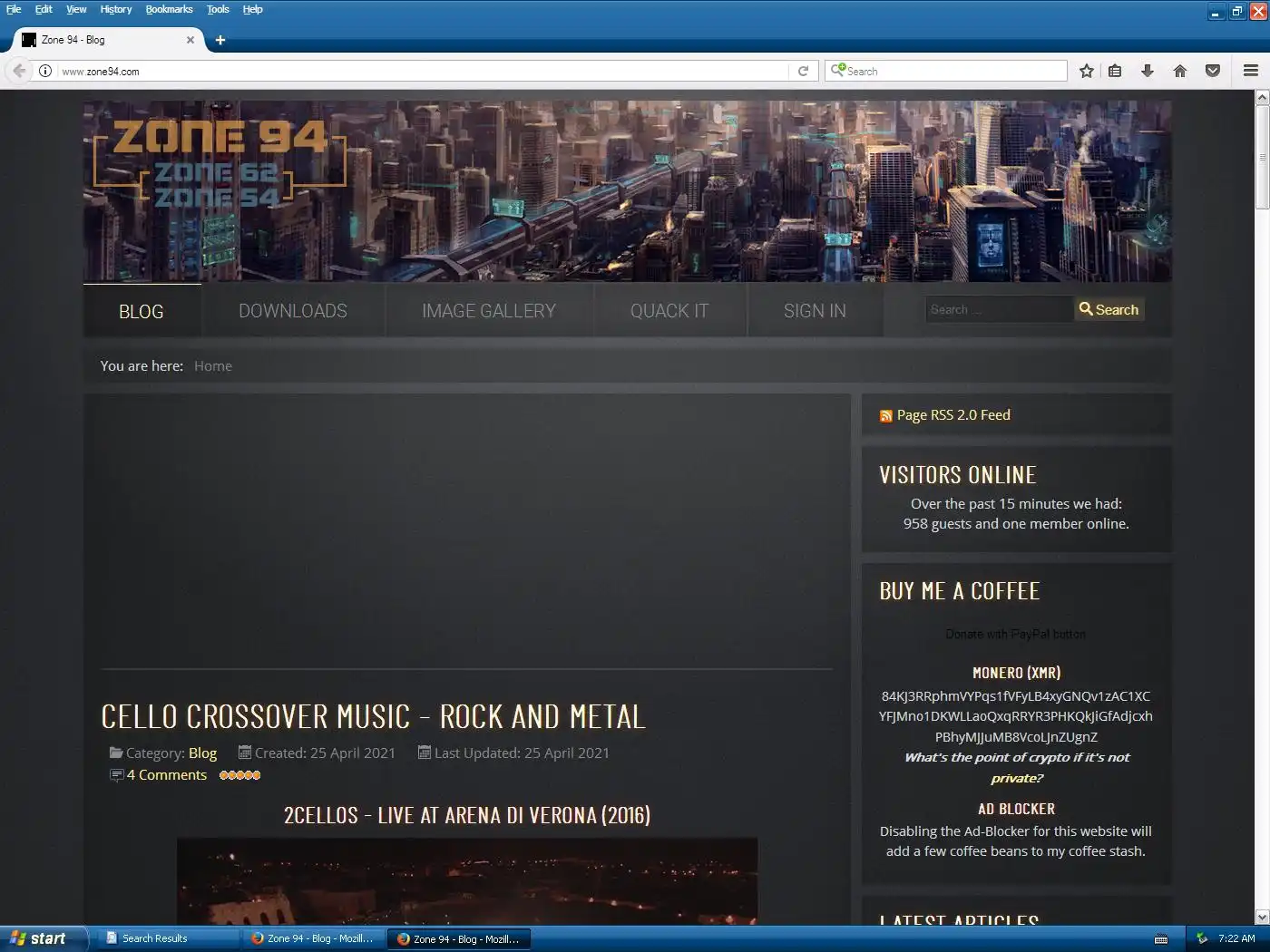Viewport: 1270px width, 952px height.
Task: Click the browser back arrow button
Action: 19,71
